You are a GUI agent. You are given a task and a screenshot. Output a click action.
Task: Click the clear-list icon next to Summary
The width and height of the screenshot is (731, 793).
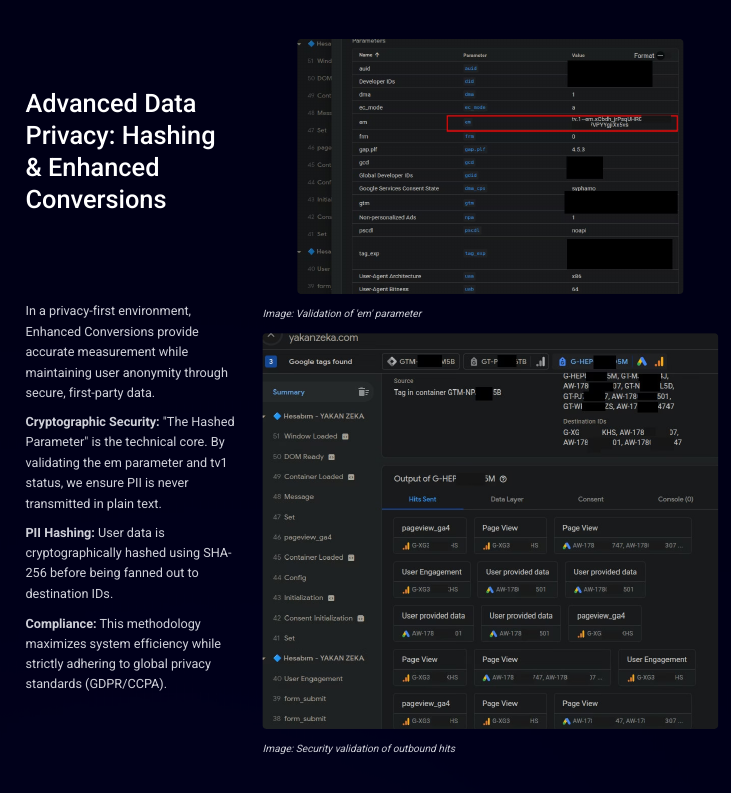click(363, 392)
